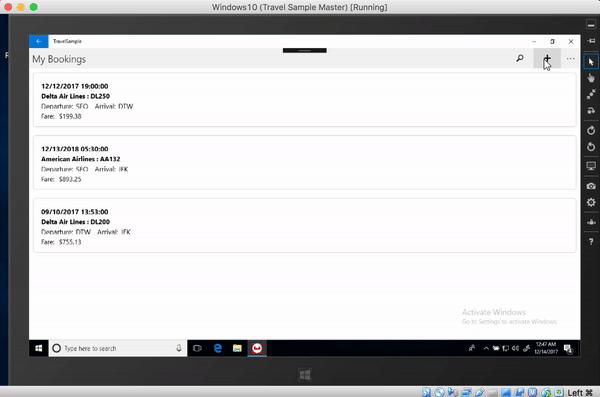Toggle the always-on-top pin in simulator toolbar
This screenshot has height=397, width=600.
[x=591, y=41]
